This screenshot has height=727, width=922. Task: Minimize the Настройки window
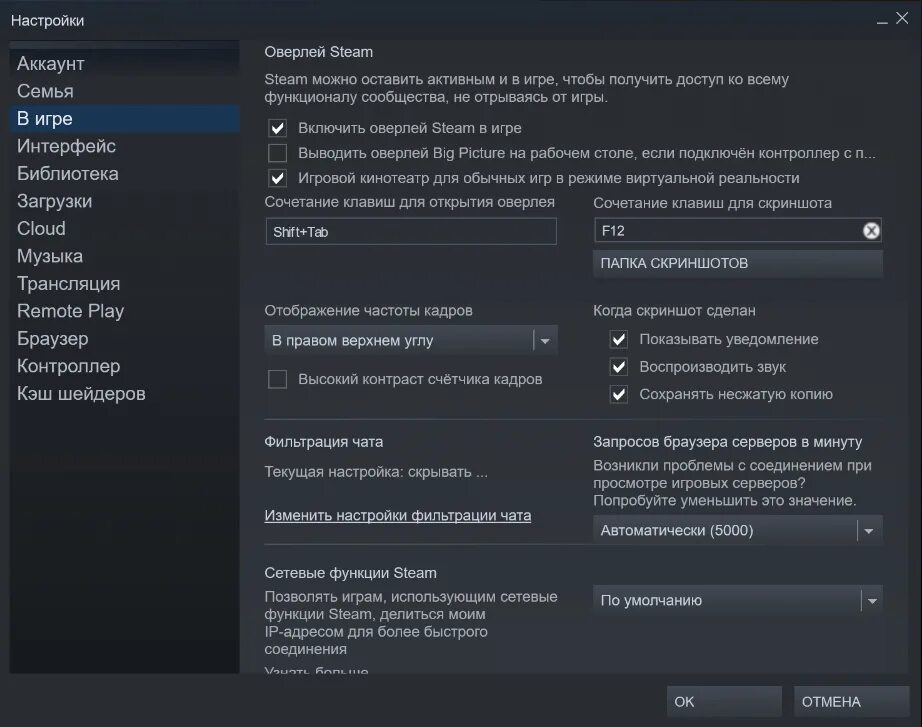882,21
